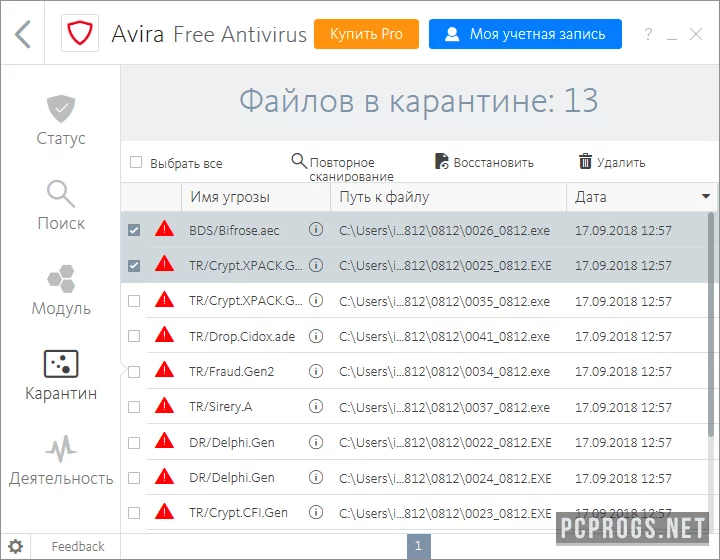Sort by file path column header

[x=448, y=197]
